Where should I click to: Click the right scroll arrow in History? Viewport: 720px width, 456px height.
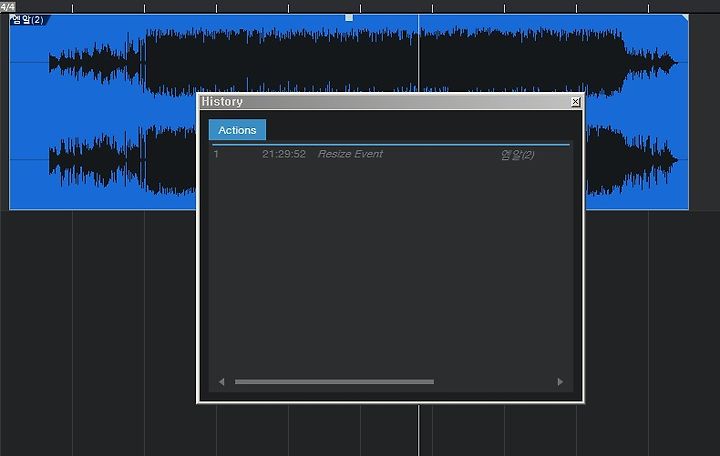560,382
